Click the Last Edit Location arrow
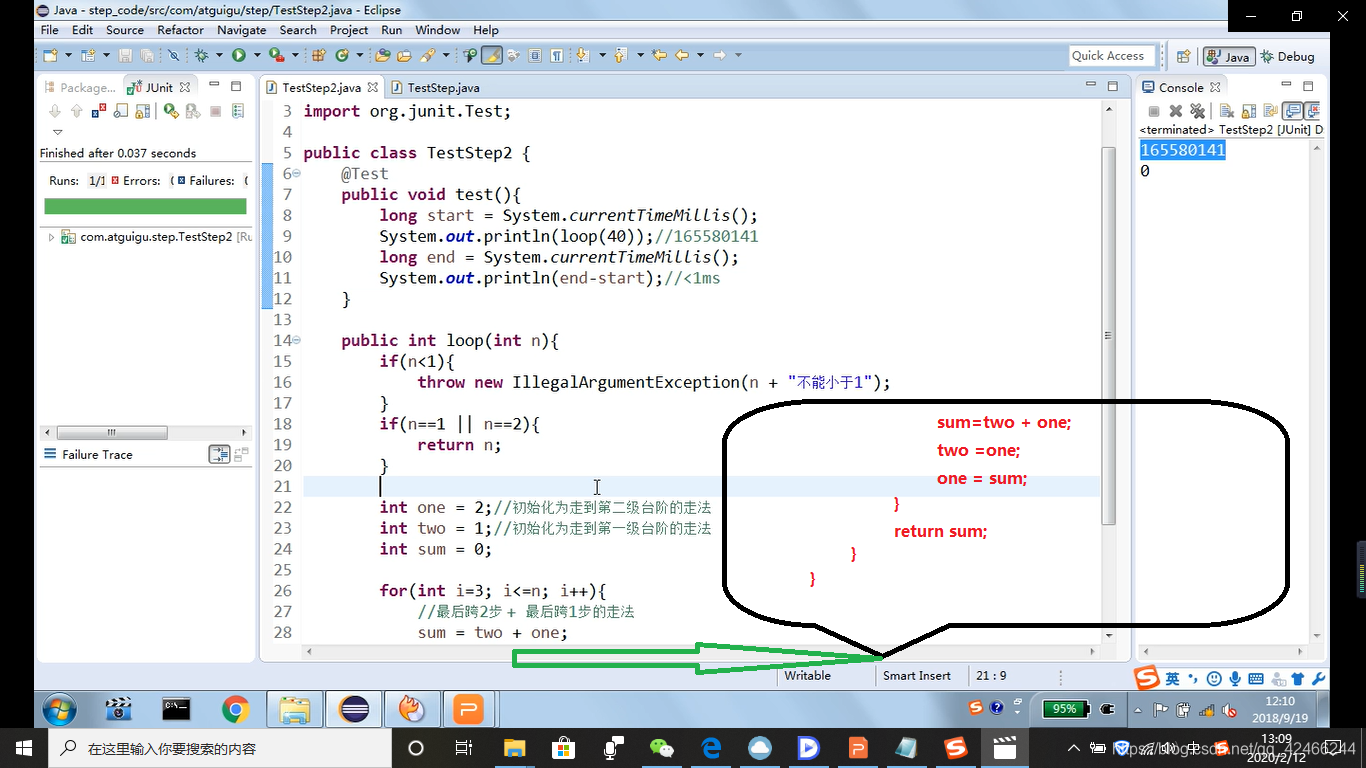 point(659,55)
